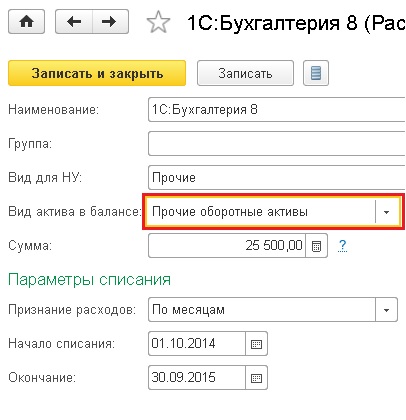
Task: Select the Вид для НУ field
Action: click(277, 178)
